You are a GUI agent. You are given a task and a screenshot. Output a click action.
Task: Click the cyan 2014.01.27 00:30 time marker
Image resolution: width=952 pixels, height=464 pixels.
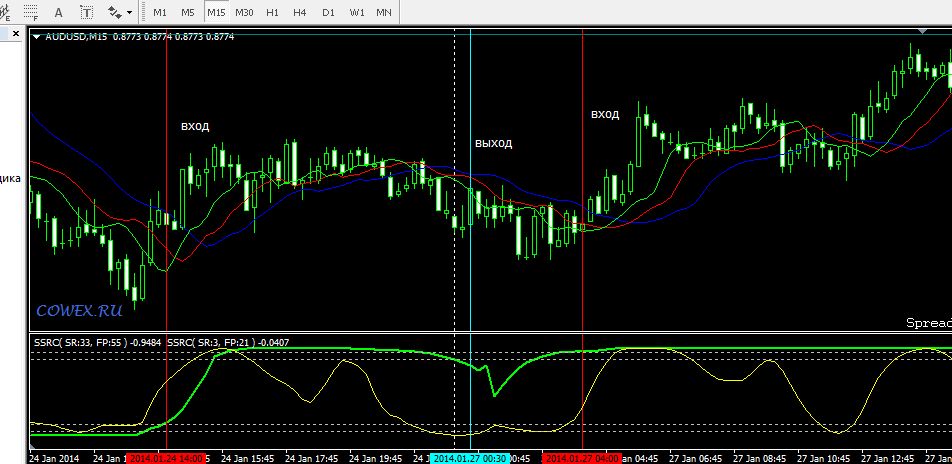coord(471,459)
